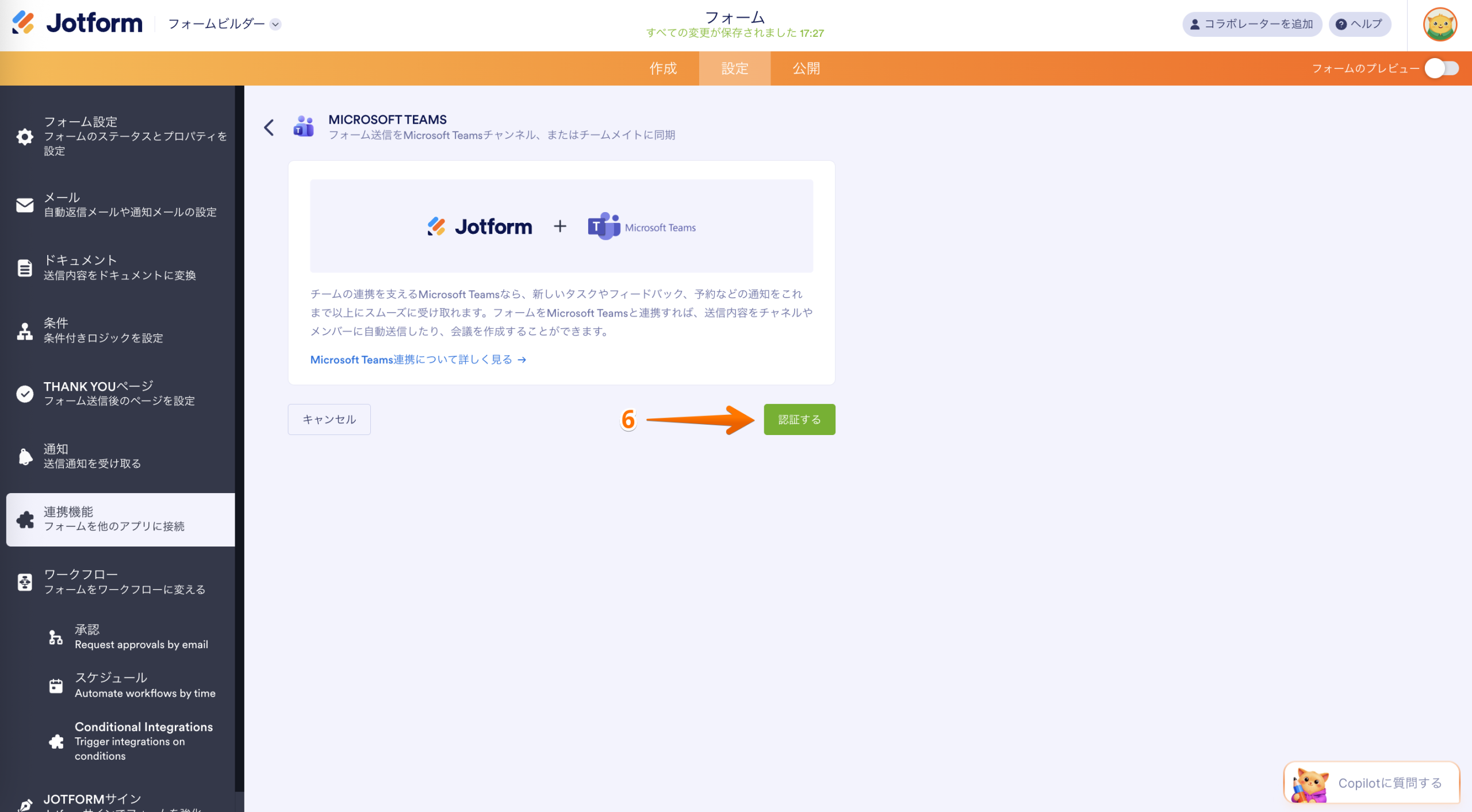Open the フォームビルダー dropdown
This screenshot has height=812, width=1472.
(x=224, y=24)
